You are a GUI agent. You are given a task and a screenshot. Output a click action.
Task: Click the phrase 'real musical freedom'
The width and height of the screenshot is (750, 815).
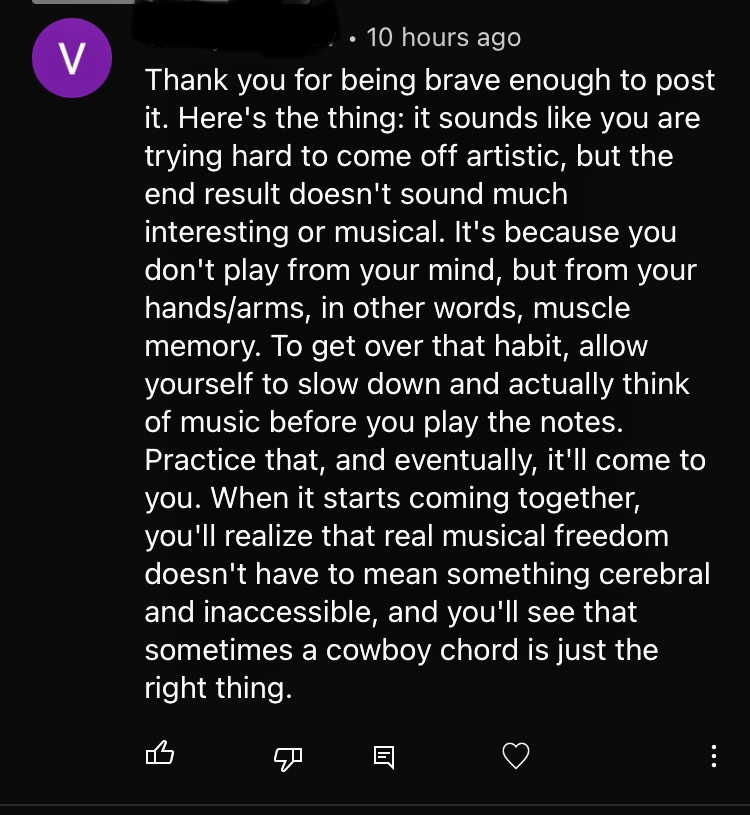coord(495,536)
